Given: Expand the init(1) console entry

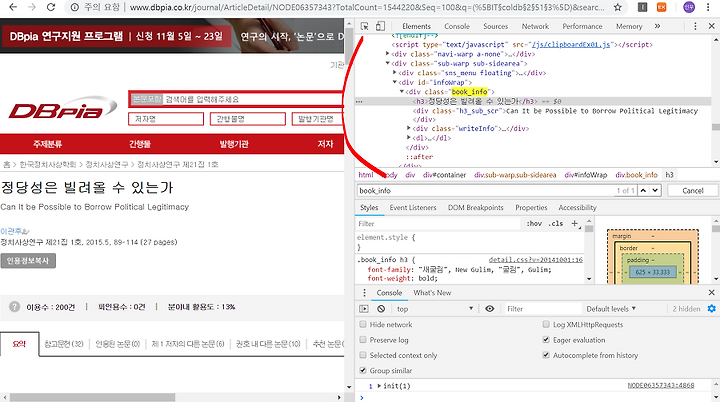Looking at the screenshot, I should coord(379,385).
